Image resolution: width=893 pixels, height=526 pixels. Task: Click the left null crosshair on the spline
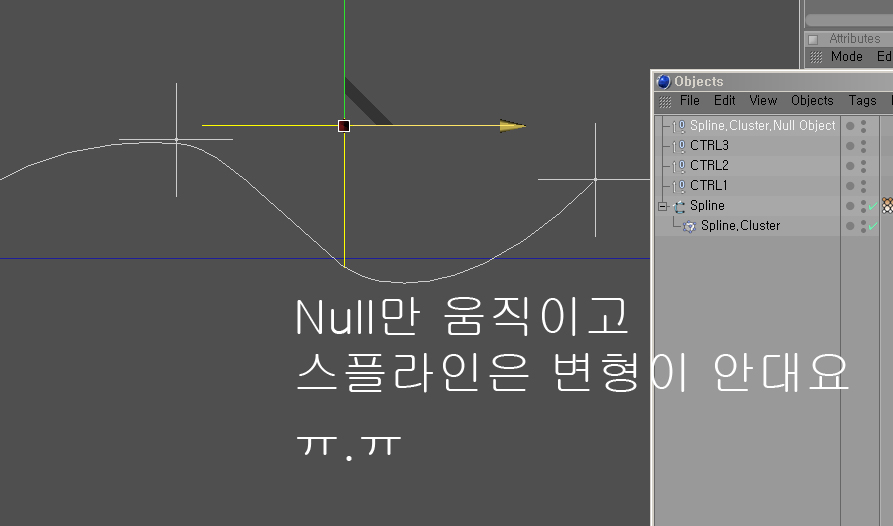click(177, 139)
